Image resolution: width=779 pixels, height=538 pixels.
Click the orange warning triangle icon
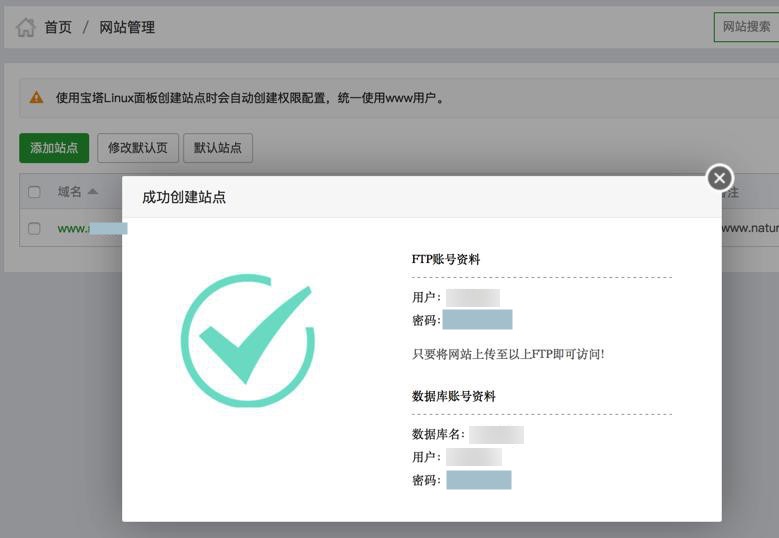click(x=36, y=97)
